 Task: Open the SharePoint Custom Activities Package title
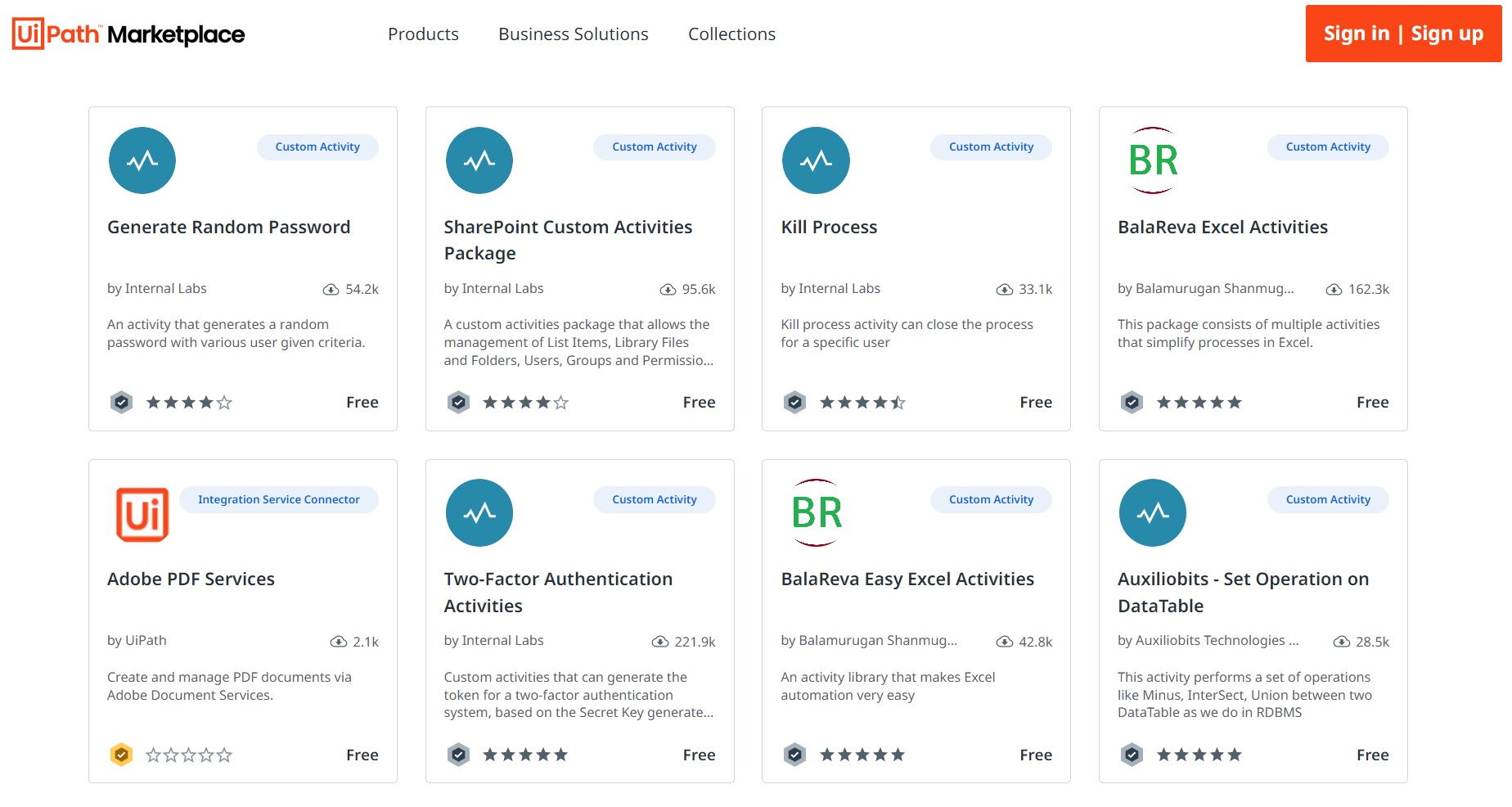tap(568, 240)
